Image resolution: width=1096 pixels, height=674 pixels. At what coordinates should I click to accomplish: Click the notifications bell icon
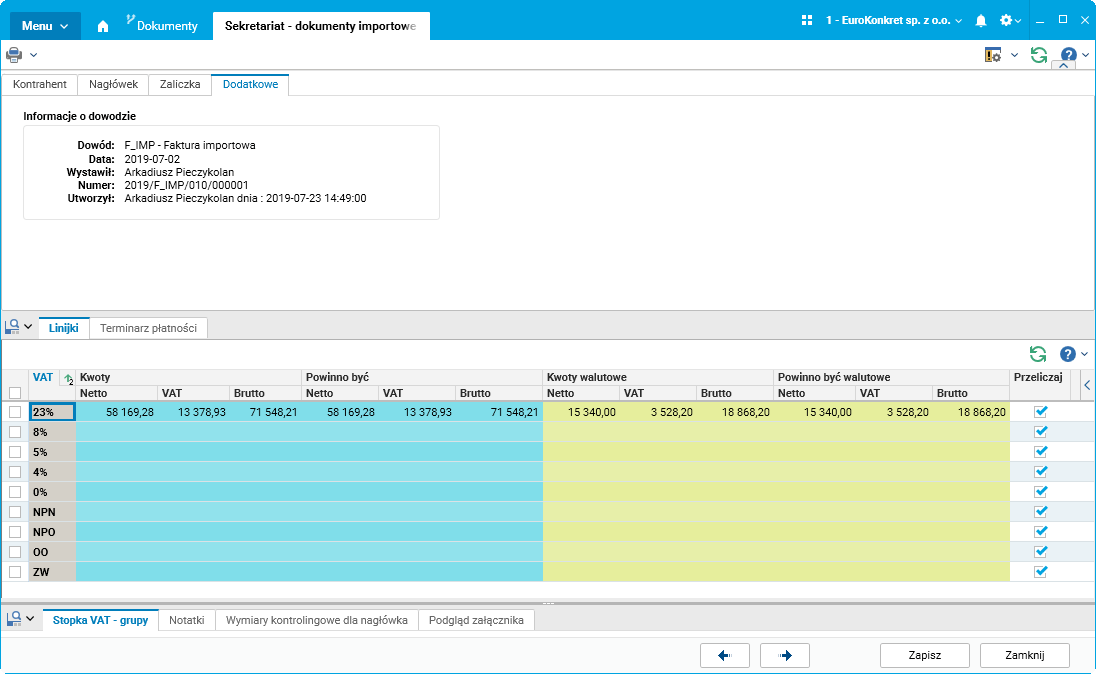coord(980,20)
